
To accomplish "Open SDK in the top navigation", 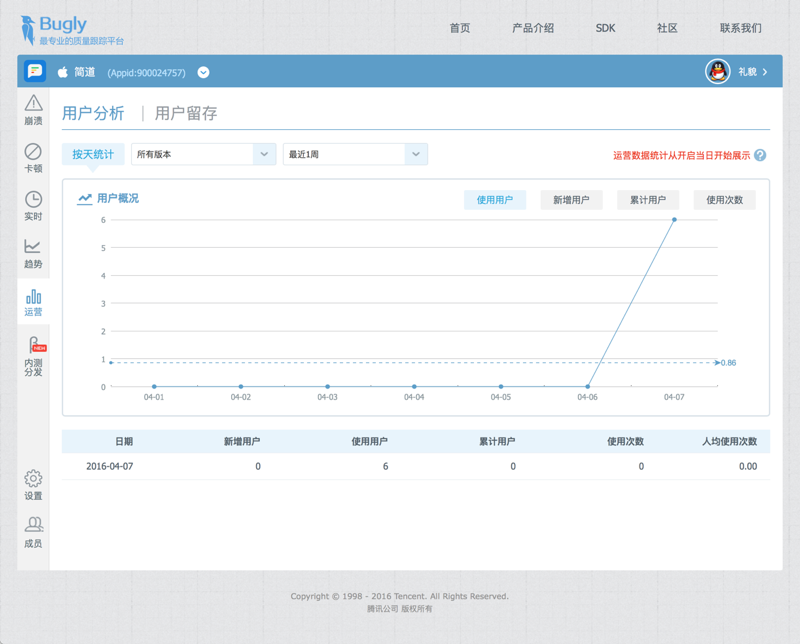I will [x=605, y=28].
